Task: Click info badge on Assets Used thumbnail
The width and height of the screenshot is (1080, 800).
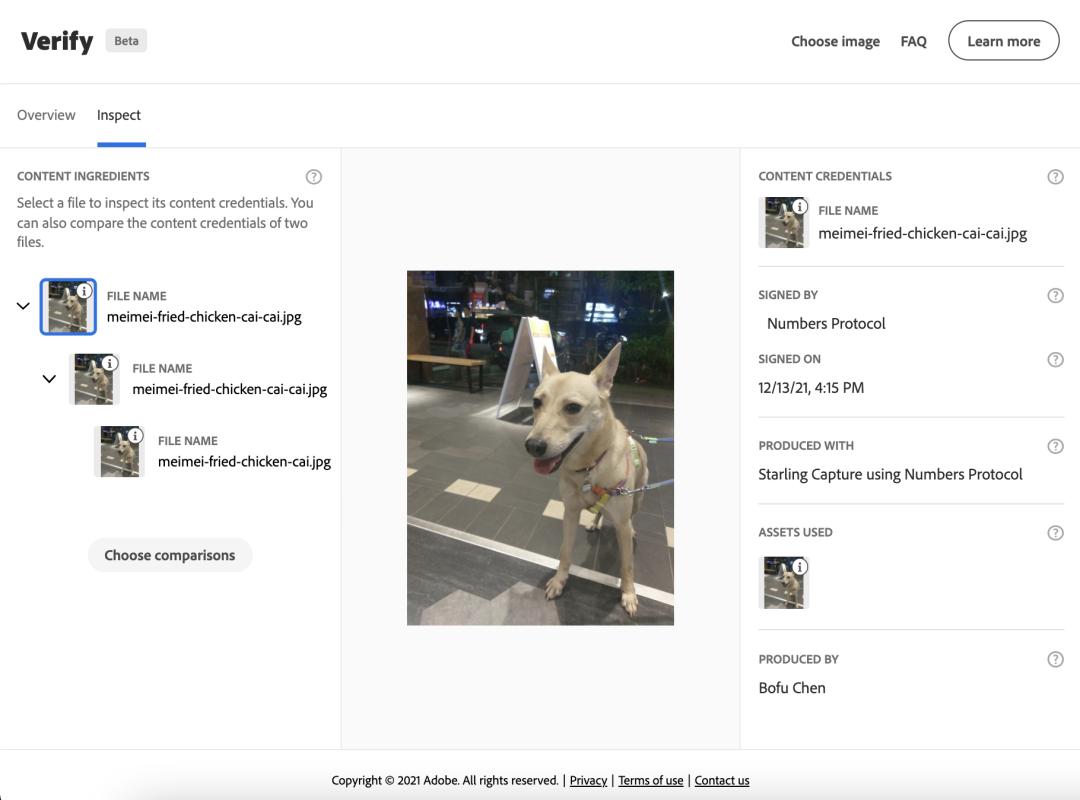Action: pos(800,567)
